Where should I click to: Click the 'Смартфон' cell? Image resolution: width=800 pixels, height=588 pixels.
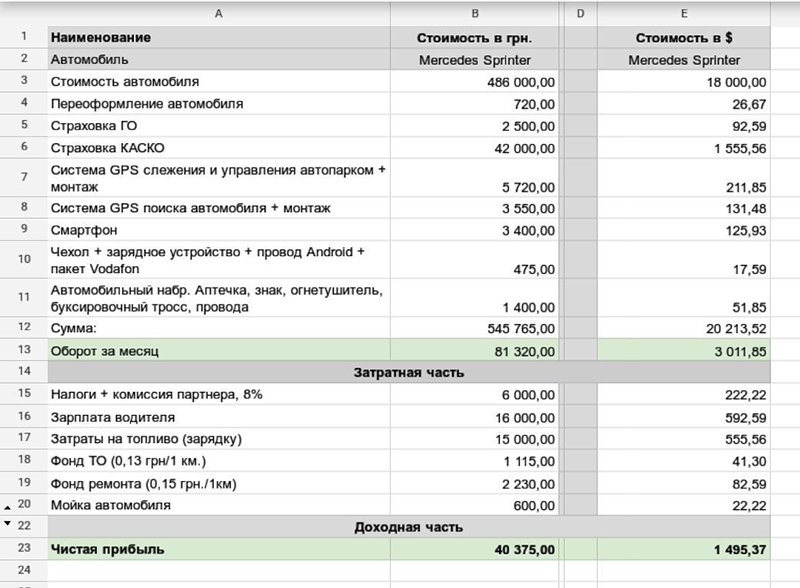click(x=219, y=230)
